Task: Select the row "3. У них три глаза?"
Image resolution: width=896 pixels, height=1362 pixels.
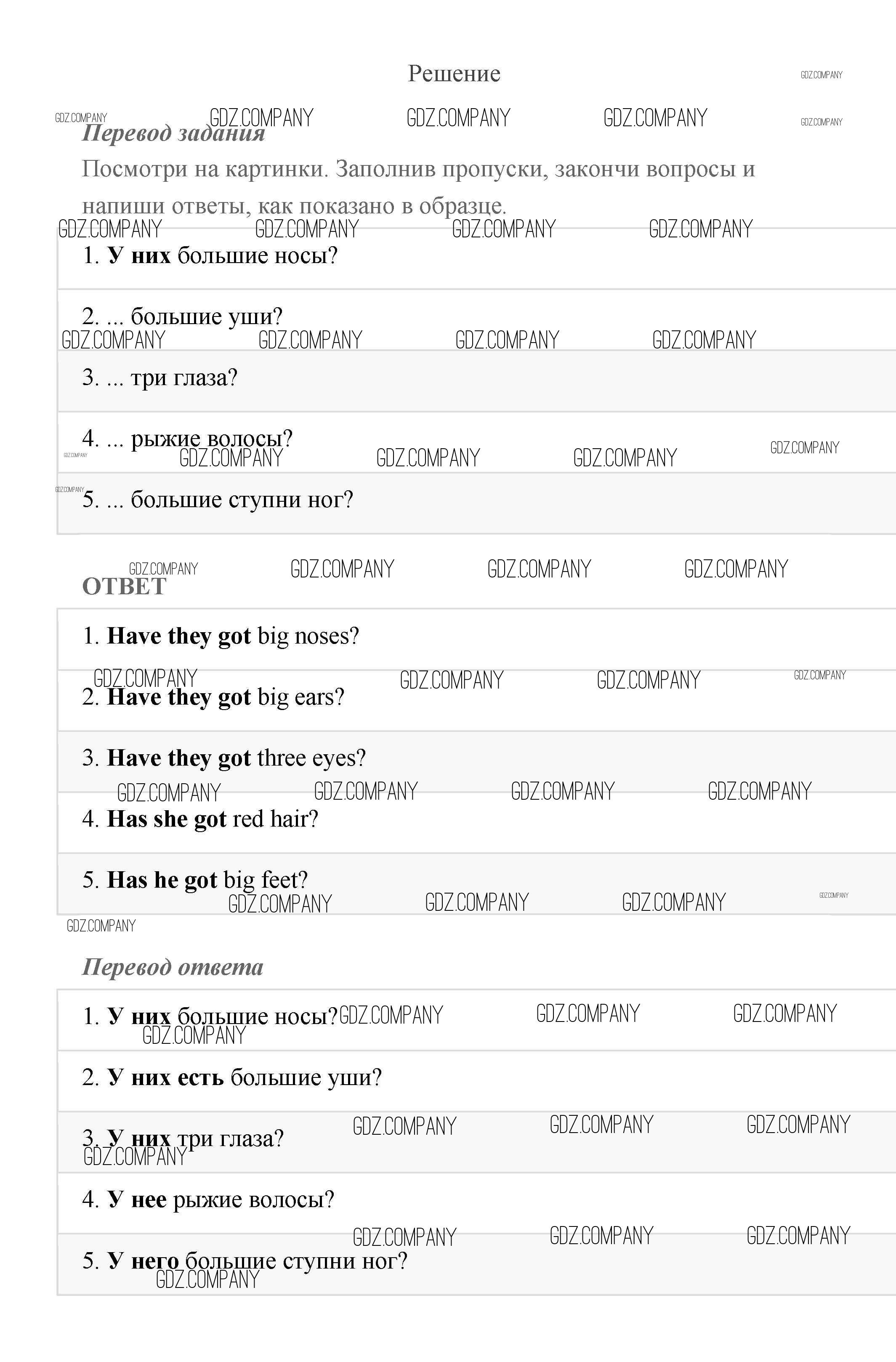Action: (x=183, y=1138)
